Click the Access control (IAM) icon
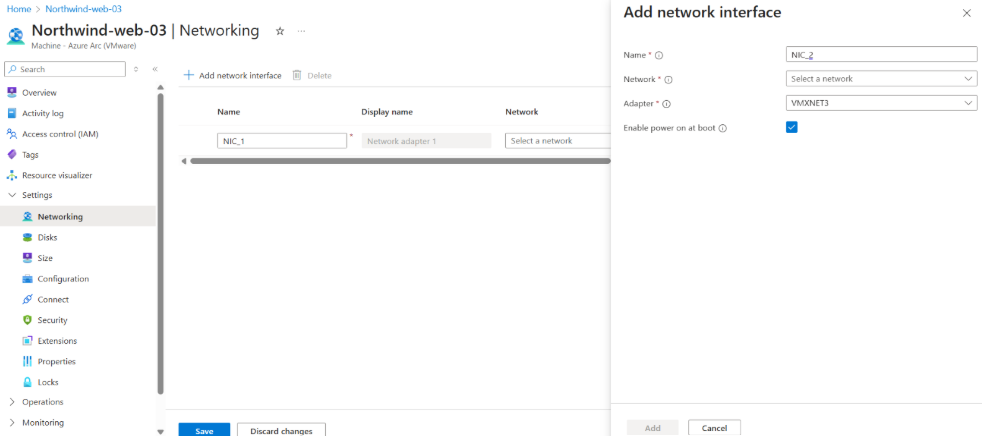Image resolution: width=982 pixels, height=436 pixels. [x=11, y=134]
